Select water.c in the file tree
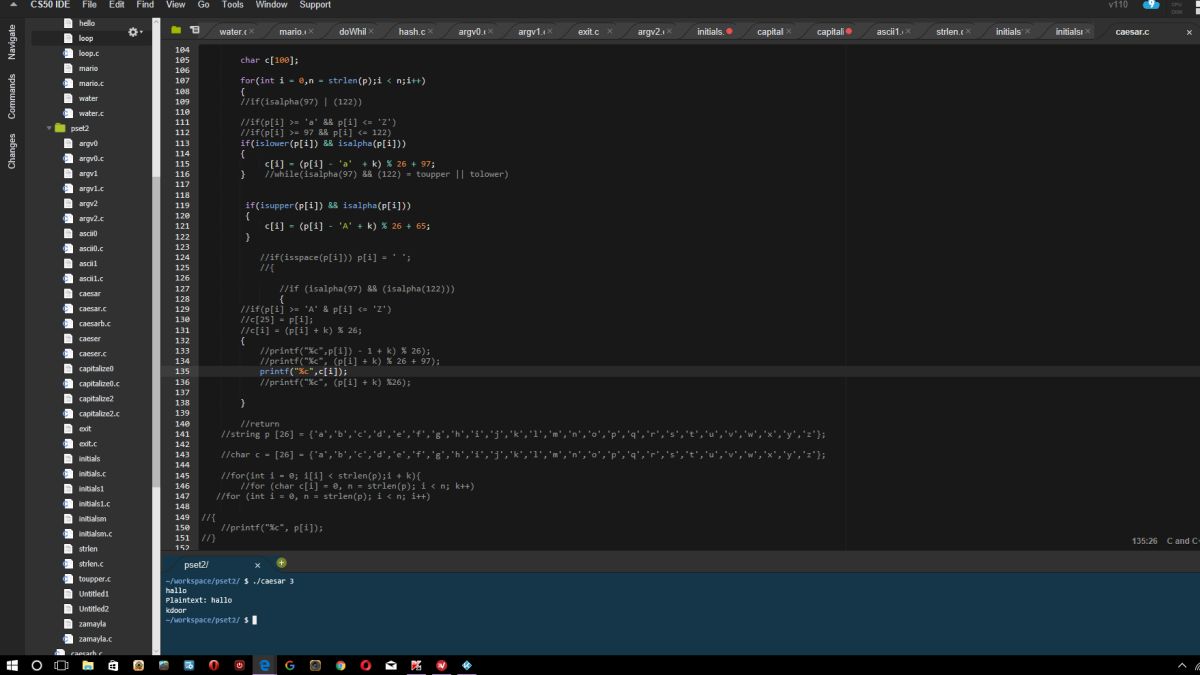Viewport: 1200px width, 675px height. [x=91, y=113]
